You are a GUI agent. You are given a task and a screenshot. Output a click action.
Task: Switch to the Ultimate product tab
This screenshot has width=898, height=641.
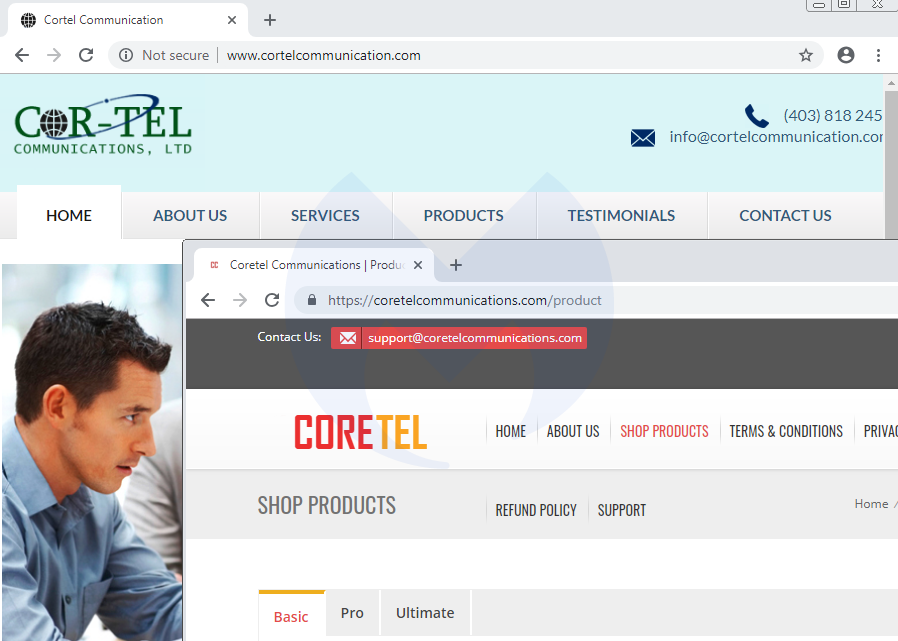click(x=425, y=613)
